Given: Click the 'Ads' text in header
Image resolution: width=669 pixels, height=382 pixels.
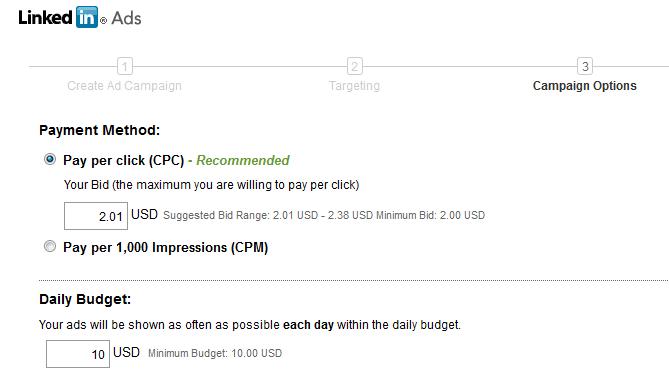Looking at the screenshot, I should [x=126, y=18].
